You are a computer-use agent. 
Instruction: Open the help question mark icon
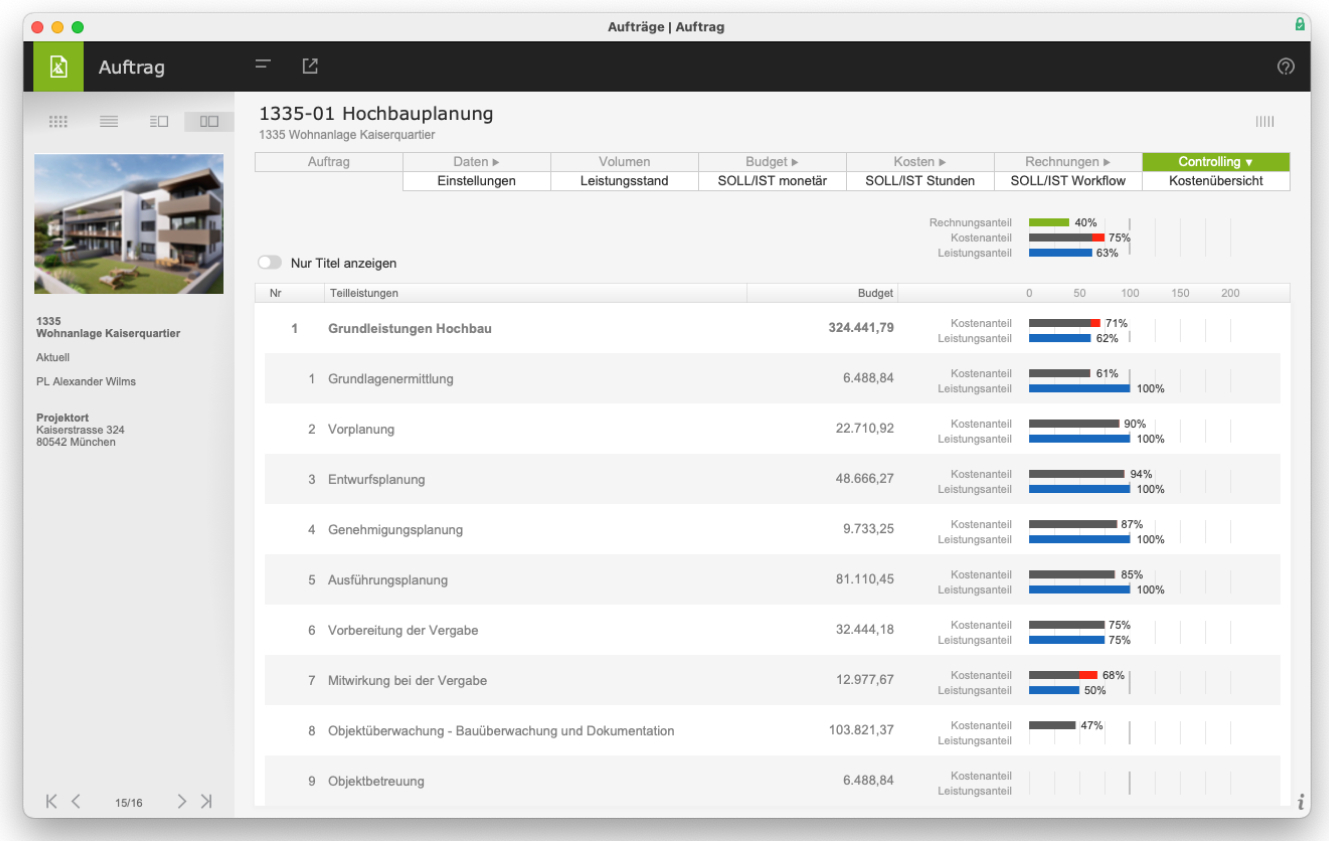pyautogui.click(x=1286, y=67)
